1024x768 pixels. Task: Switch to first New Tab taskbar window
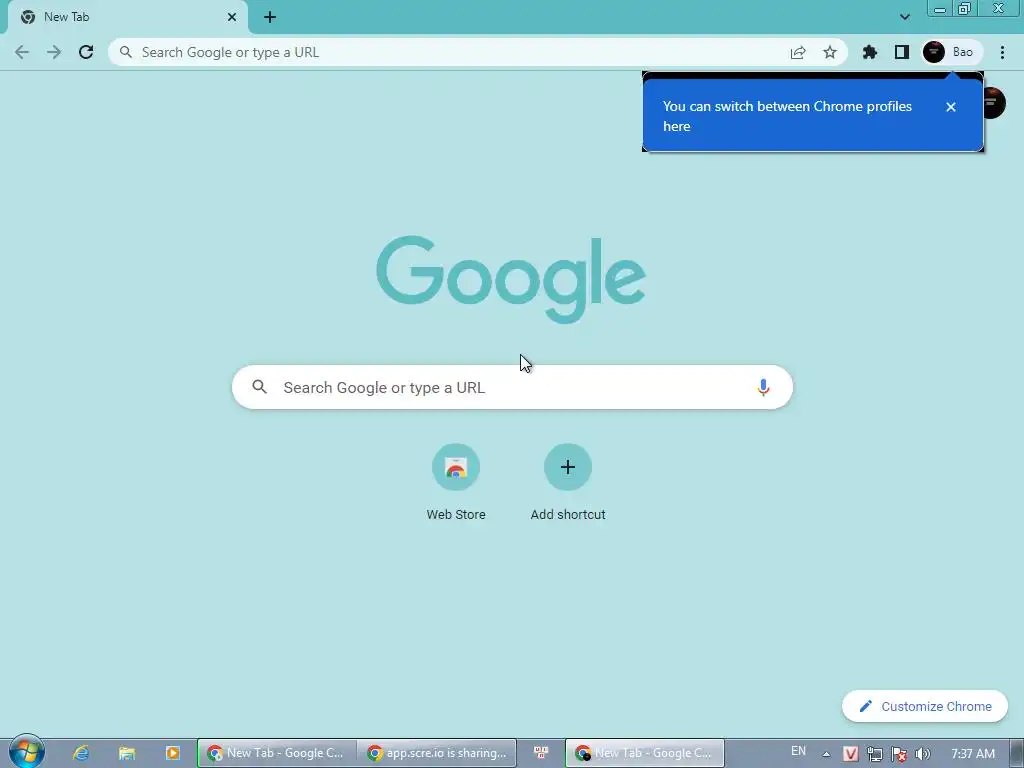[x=277, y=753]
